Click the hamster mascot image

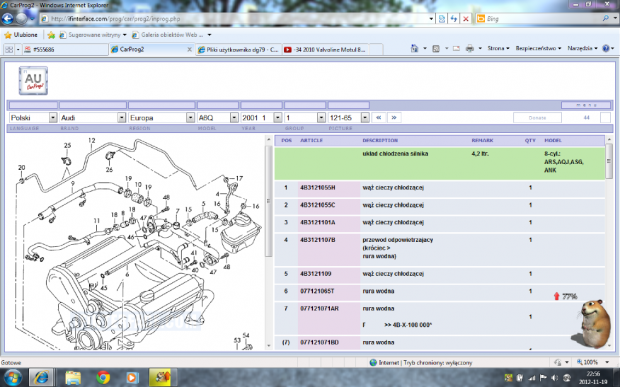(594, 323)
